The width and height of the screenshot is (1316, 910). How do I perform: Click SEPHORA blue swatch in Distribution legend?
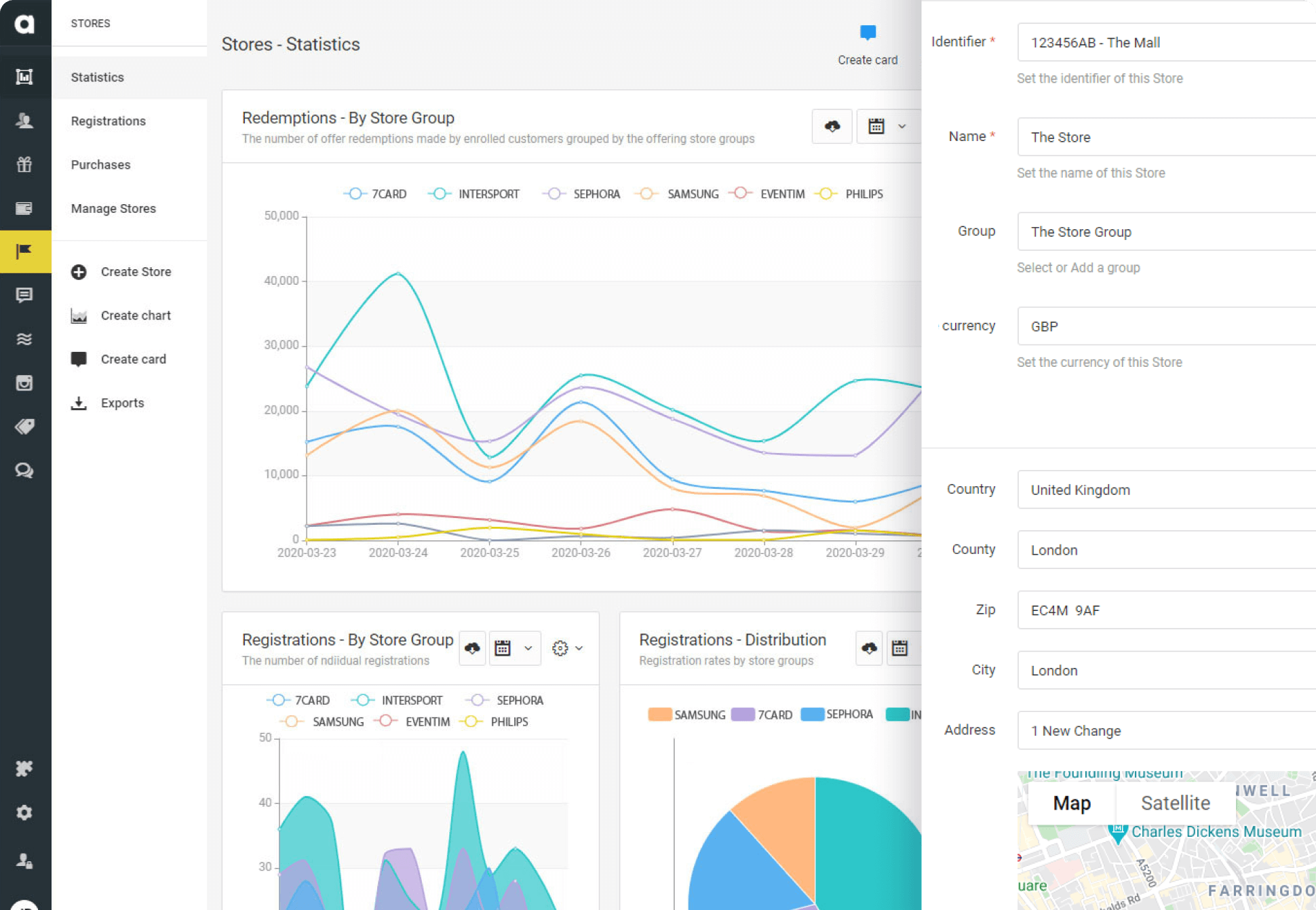[812, 715]
